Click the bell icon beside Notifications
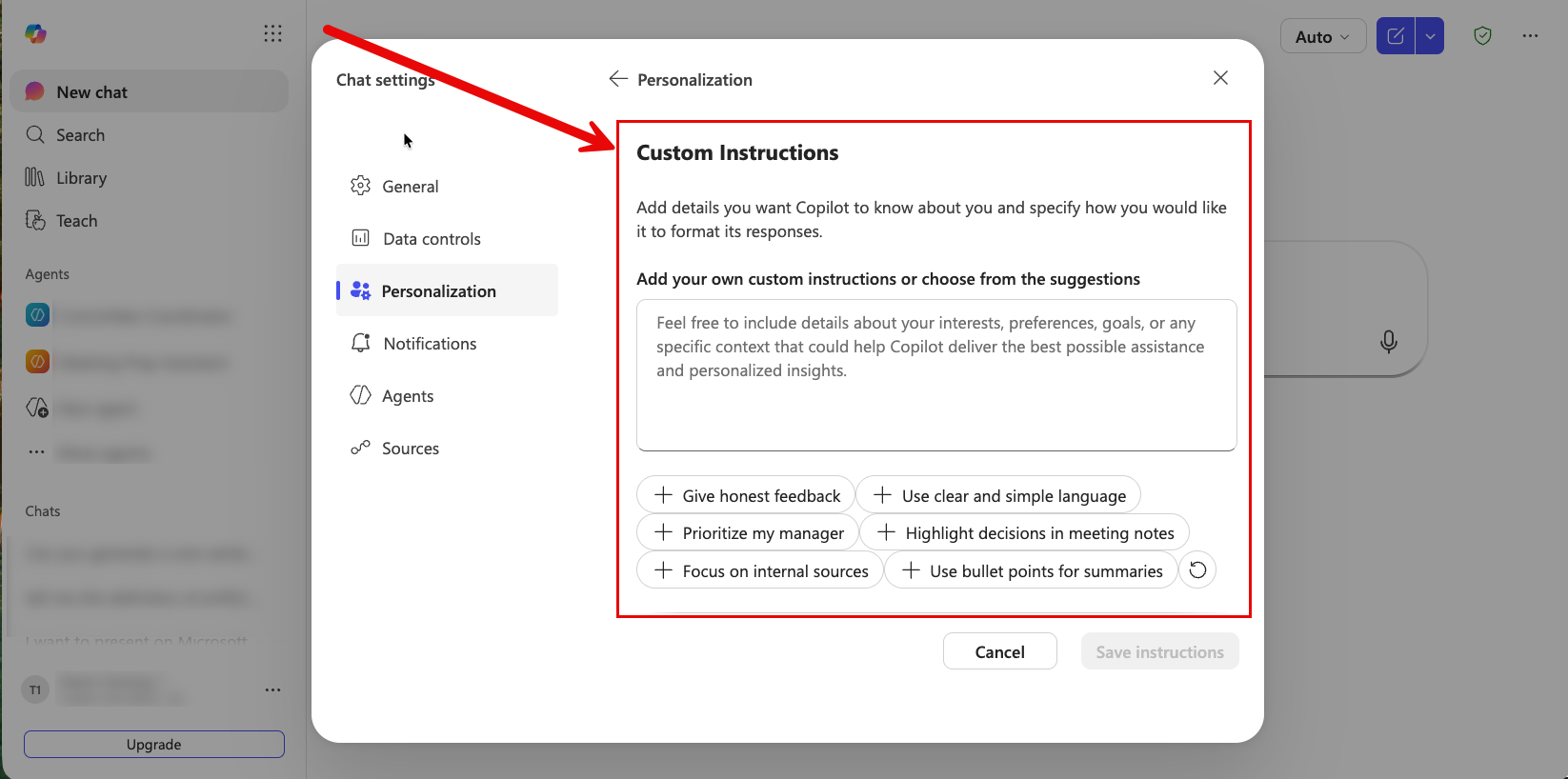Viewport: 1568px width, 779px height. click(x=360, y=343)
